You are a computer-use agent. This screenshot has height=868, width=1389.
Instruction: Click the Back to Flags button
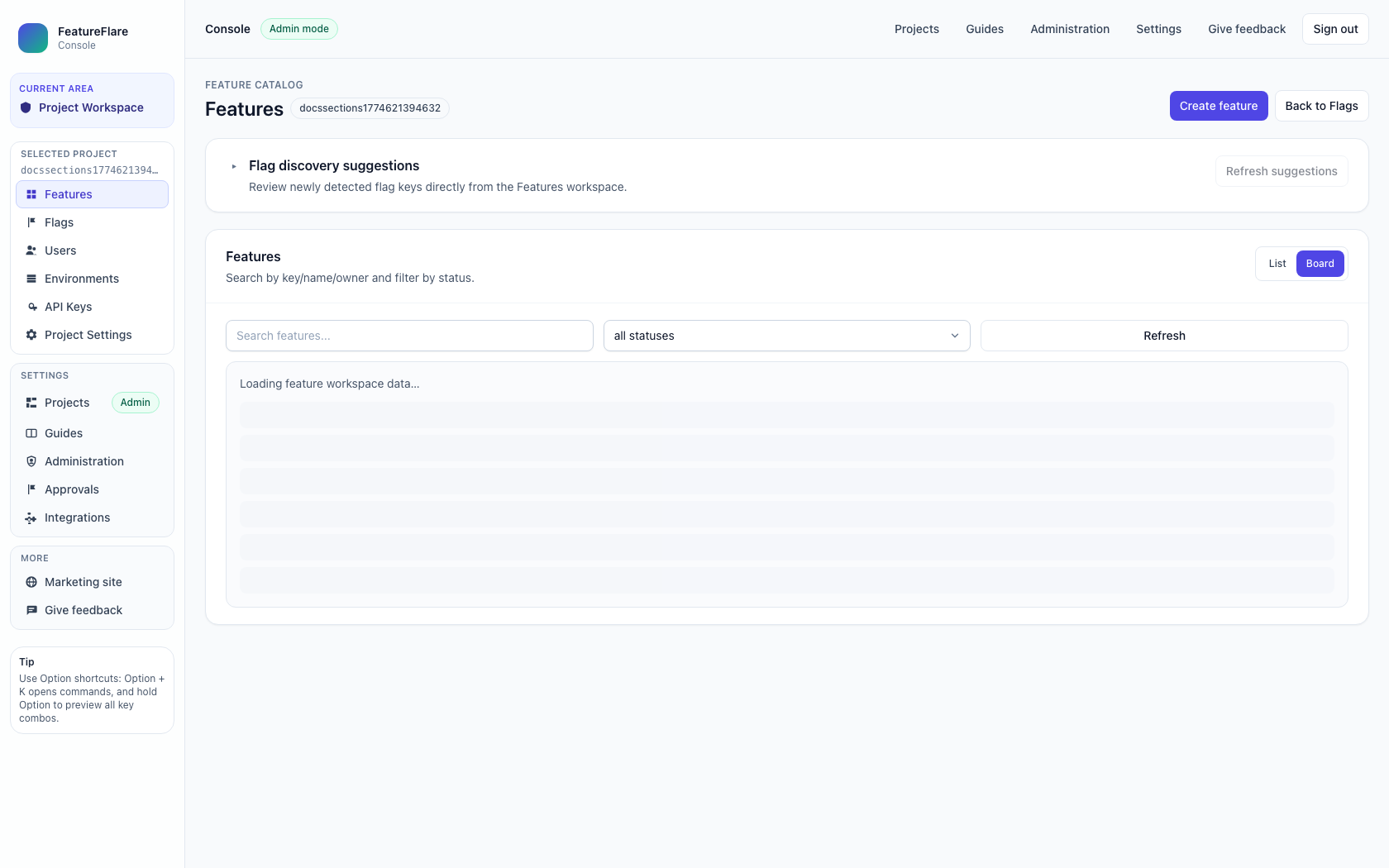1321,106
